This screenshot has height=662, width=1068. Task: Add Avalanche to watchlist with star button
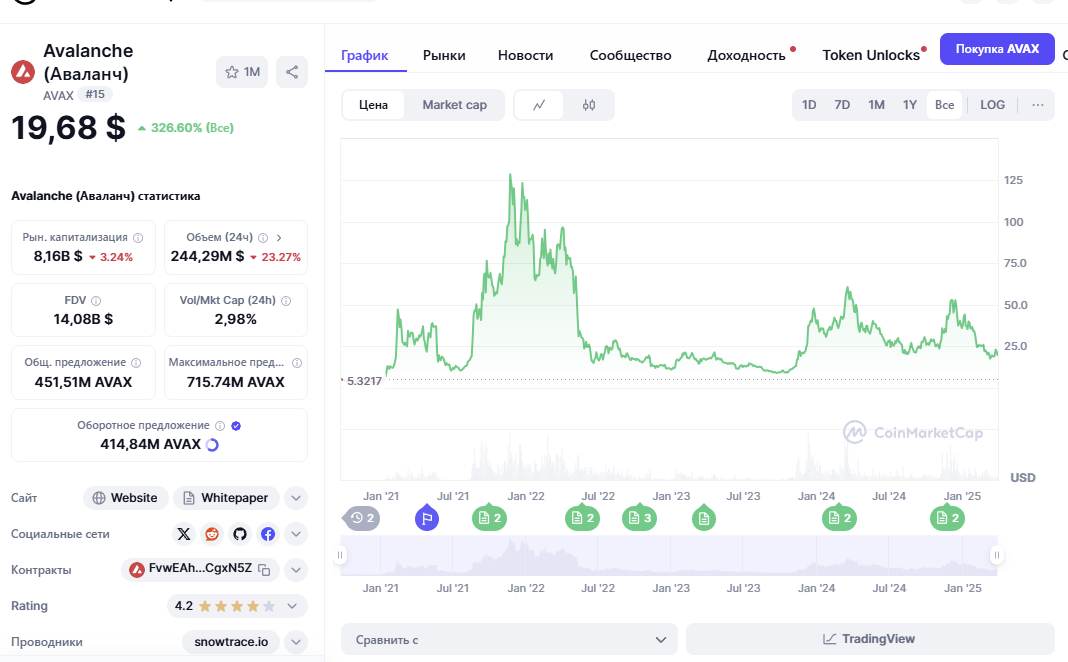coord(242,72)
